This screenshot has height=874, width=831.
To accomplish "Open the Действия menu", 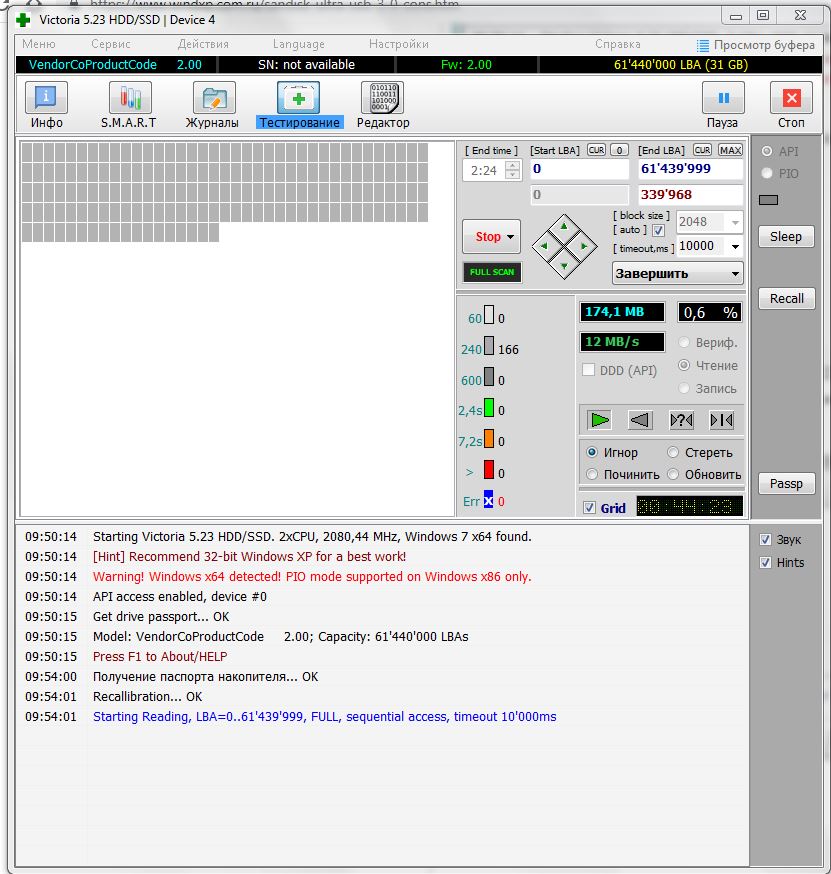I will pos(203,44).
